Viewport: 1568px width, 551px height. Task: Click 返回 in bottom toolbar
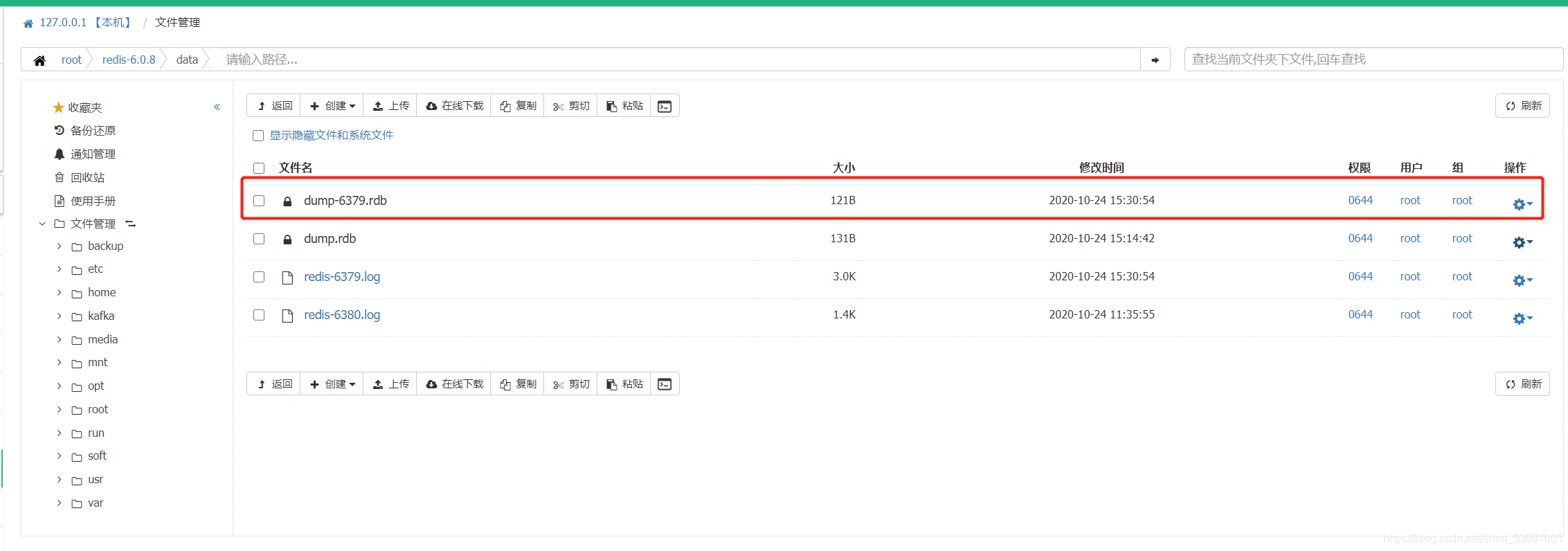pos(273,384)
